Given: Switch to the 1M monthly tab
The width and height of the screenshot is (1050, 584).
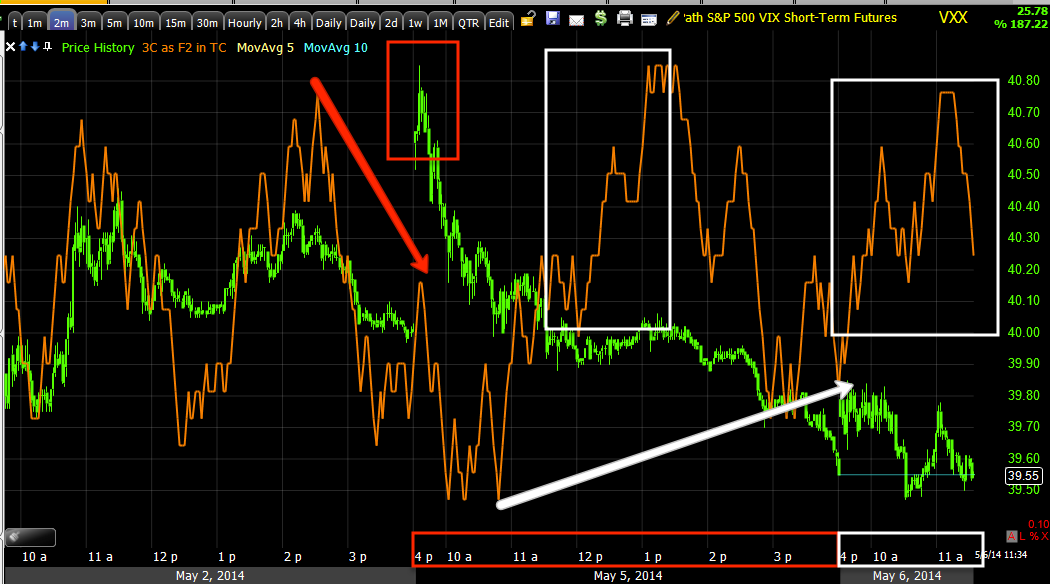Looking at the screenshot, I should (x=440, y=23).
